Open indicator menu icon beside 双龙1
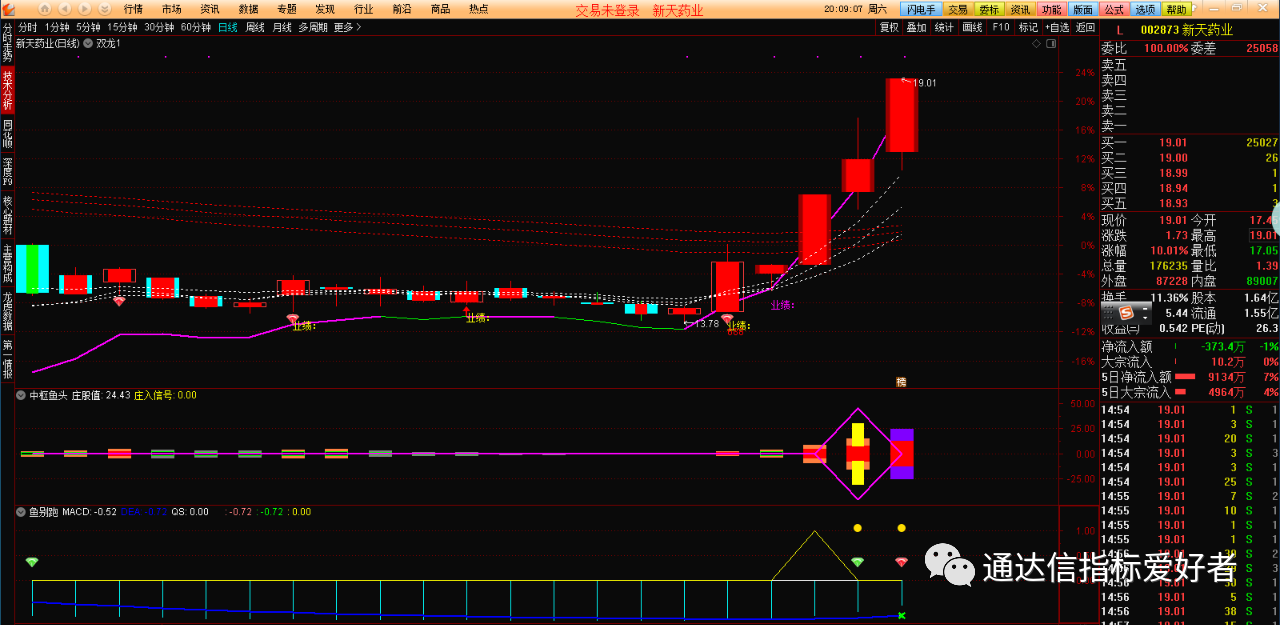Image resolution: width=1280 pixels, height=625 pixels. (89, 44)
